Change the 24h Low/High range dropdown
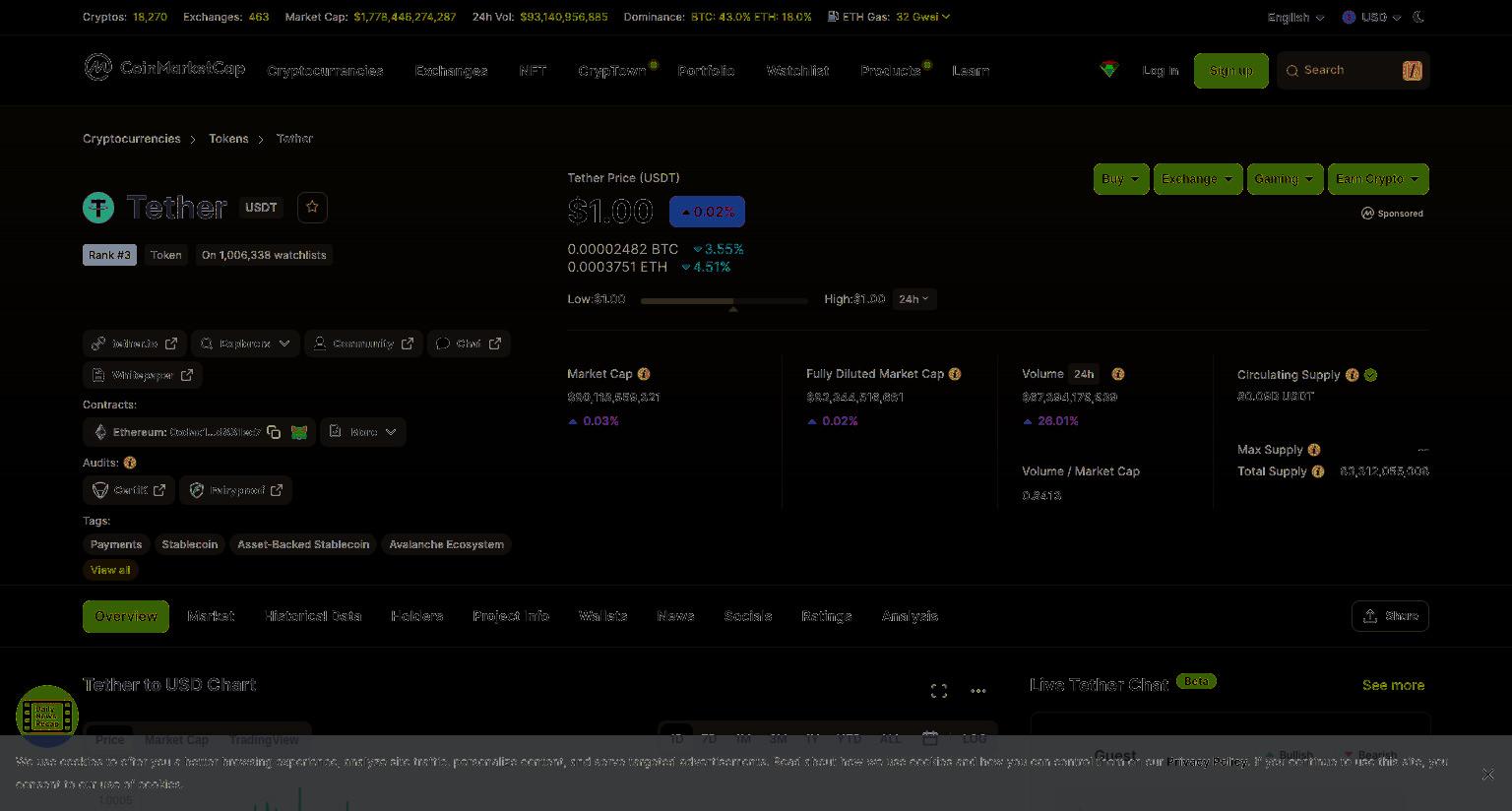Screen dimensions: 1512x811 point(913,299)
